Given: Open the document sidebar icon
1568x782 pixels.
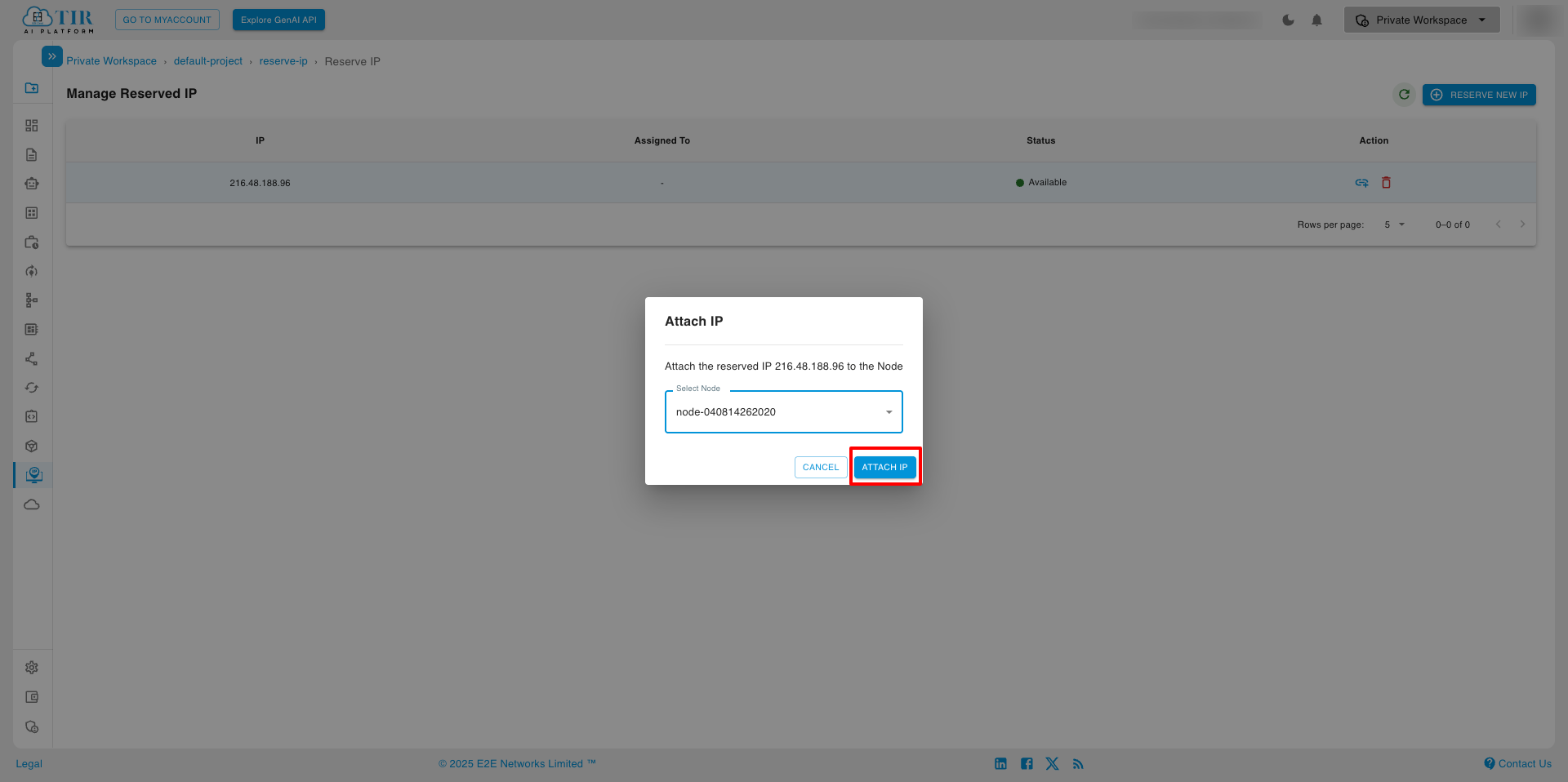Looking at the screenshot, I should [32, 155].
